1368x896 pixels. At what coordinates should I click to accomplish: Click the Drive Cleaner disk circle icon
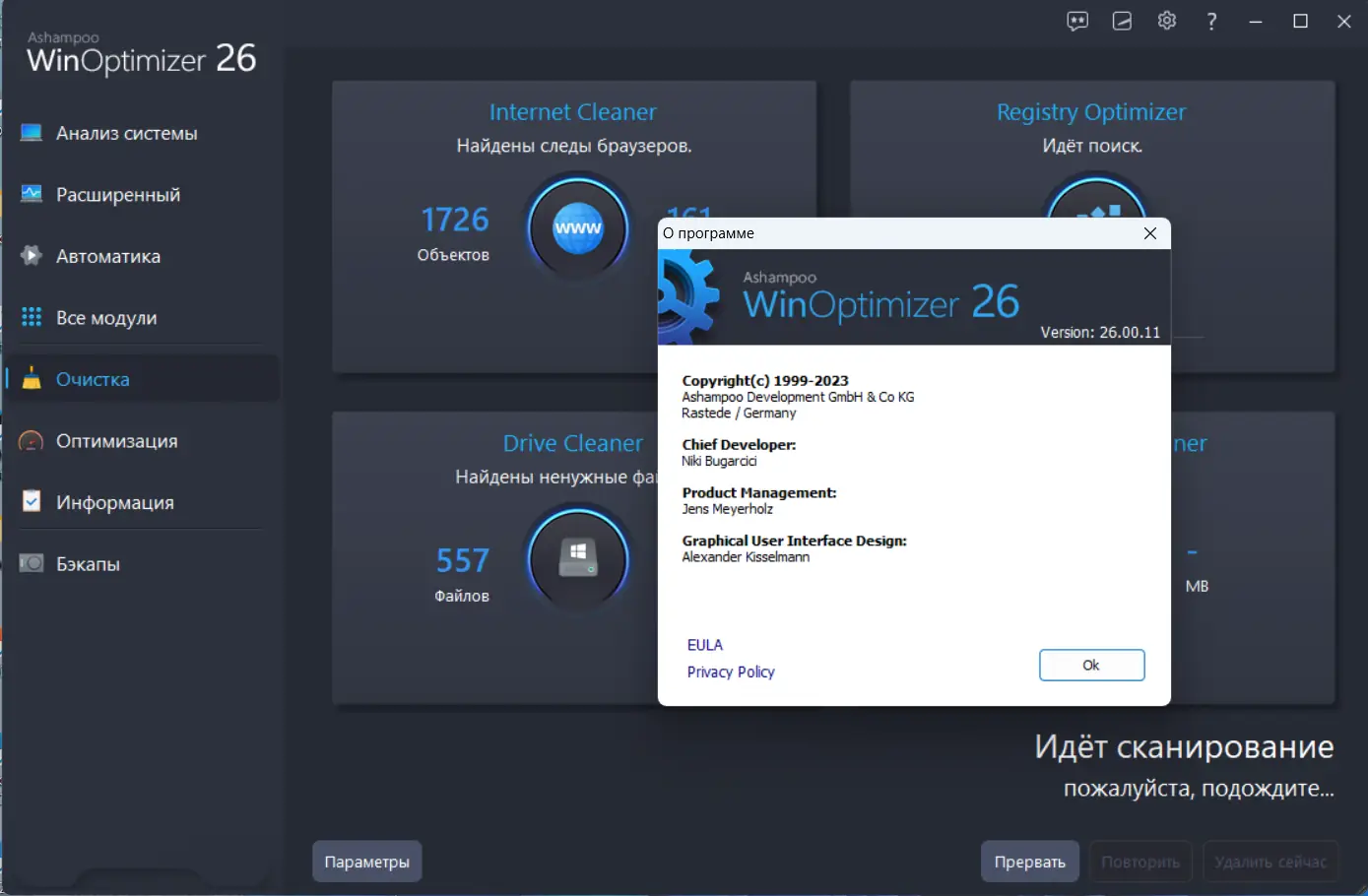[577, 558]
